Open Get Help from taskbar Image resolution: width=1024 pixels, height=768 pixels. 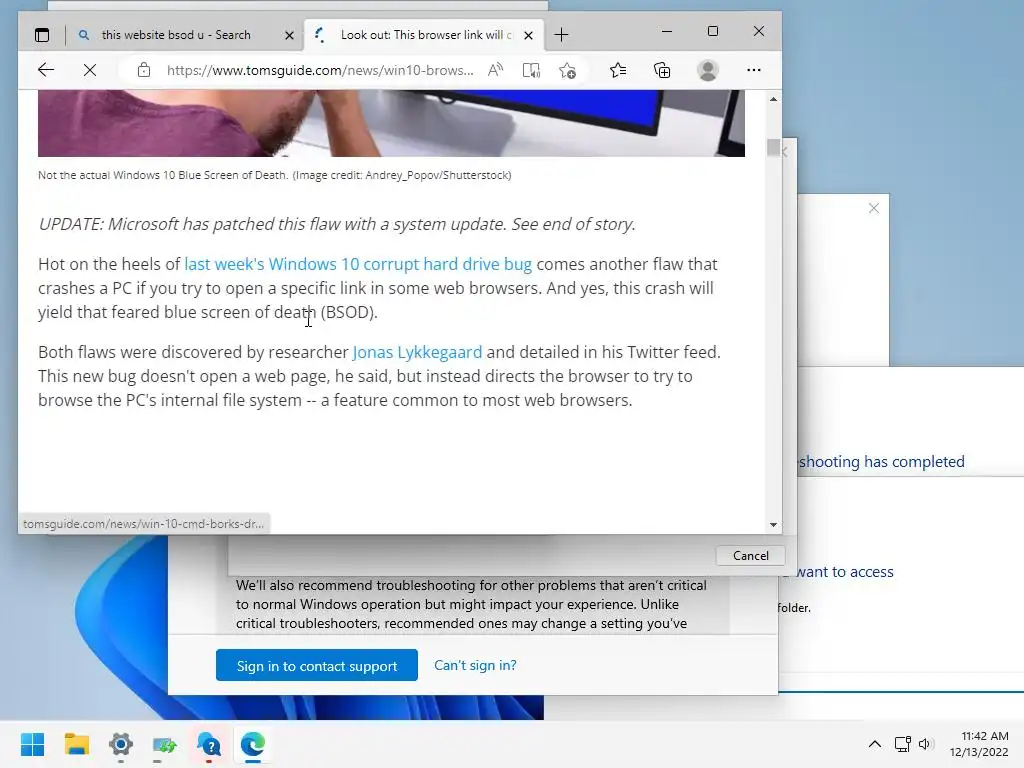[209, 744]
